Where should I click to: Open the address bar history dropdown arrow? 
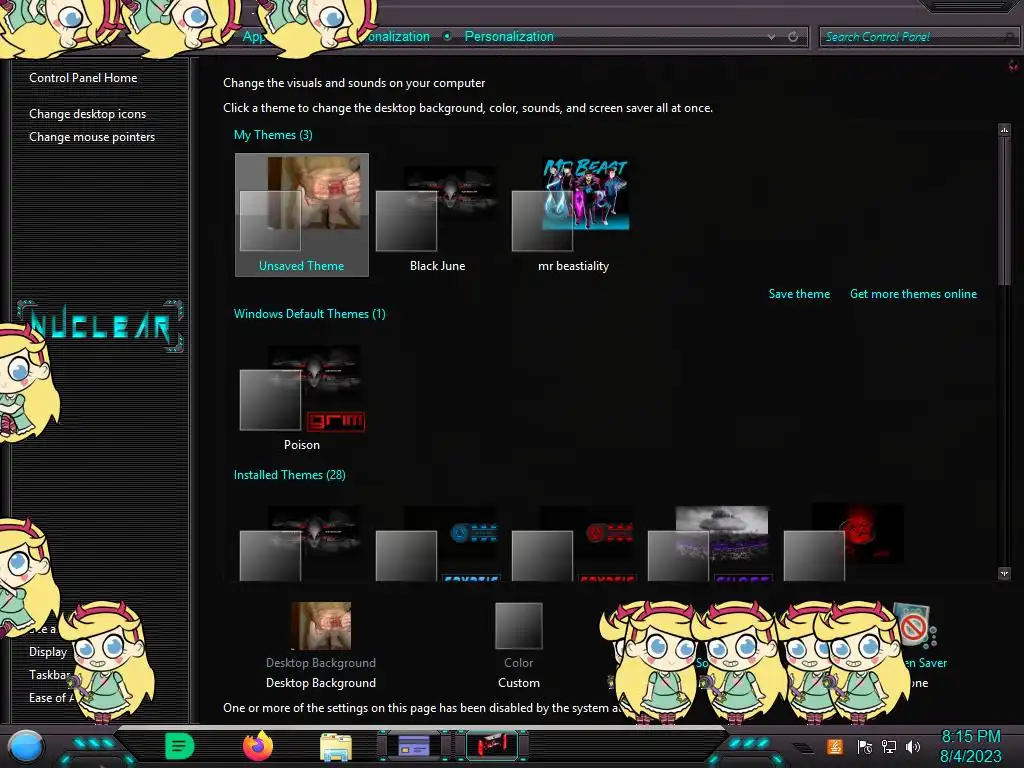coord(772,37)
